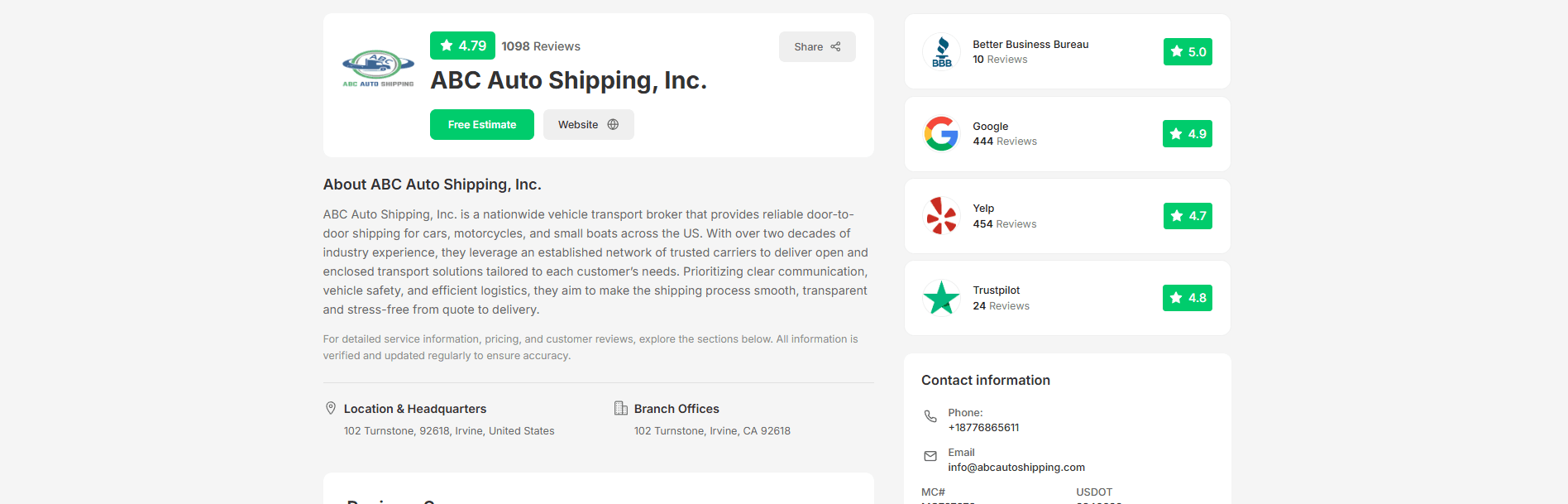Open the company Website button
1568x504 pixels.
(x=589, y=124)
